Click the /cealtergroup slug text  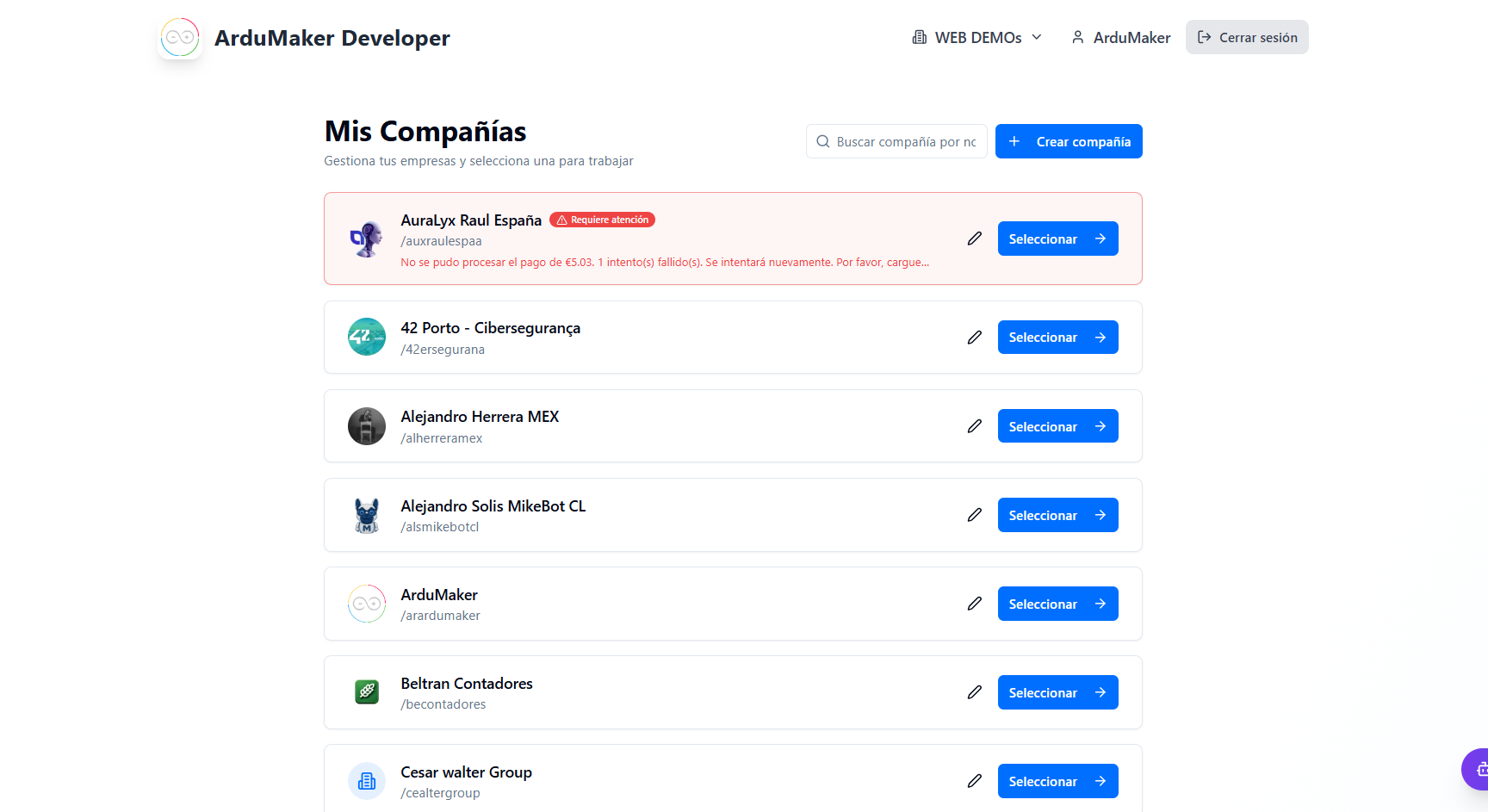coord(440,793)
